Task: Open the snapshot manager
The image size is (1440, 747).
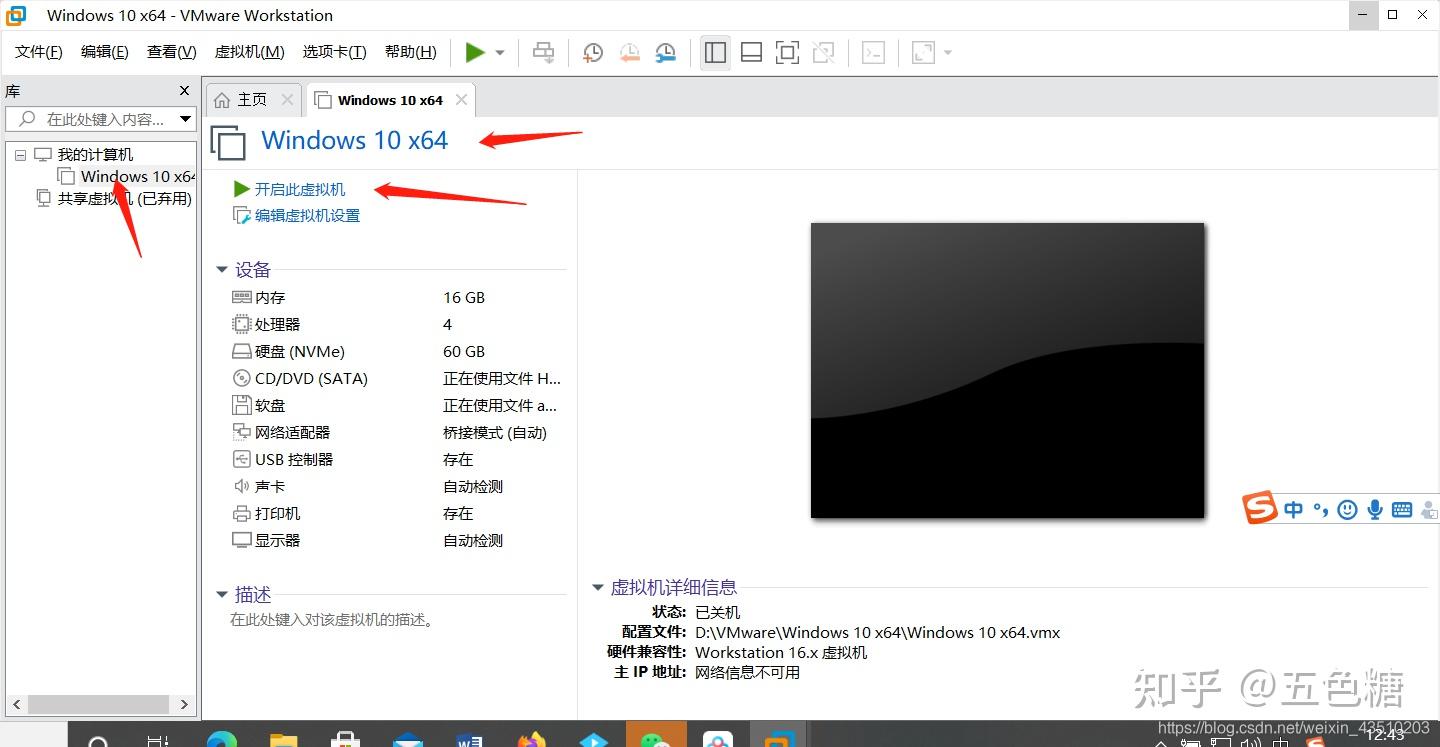Action: tap(665, 52)
